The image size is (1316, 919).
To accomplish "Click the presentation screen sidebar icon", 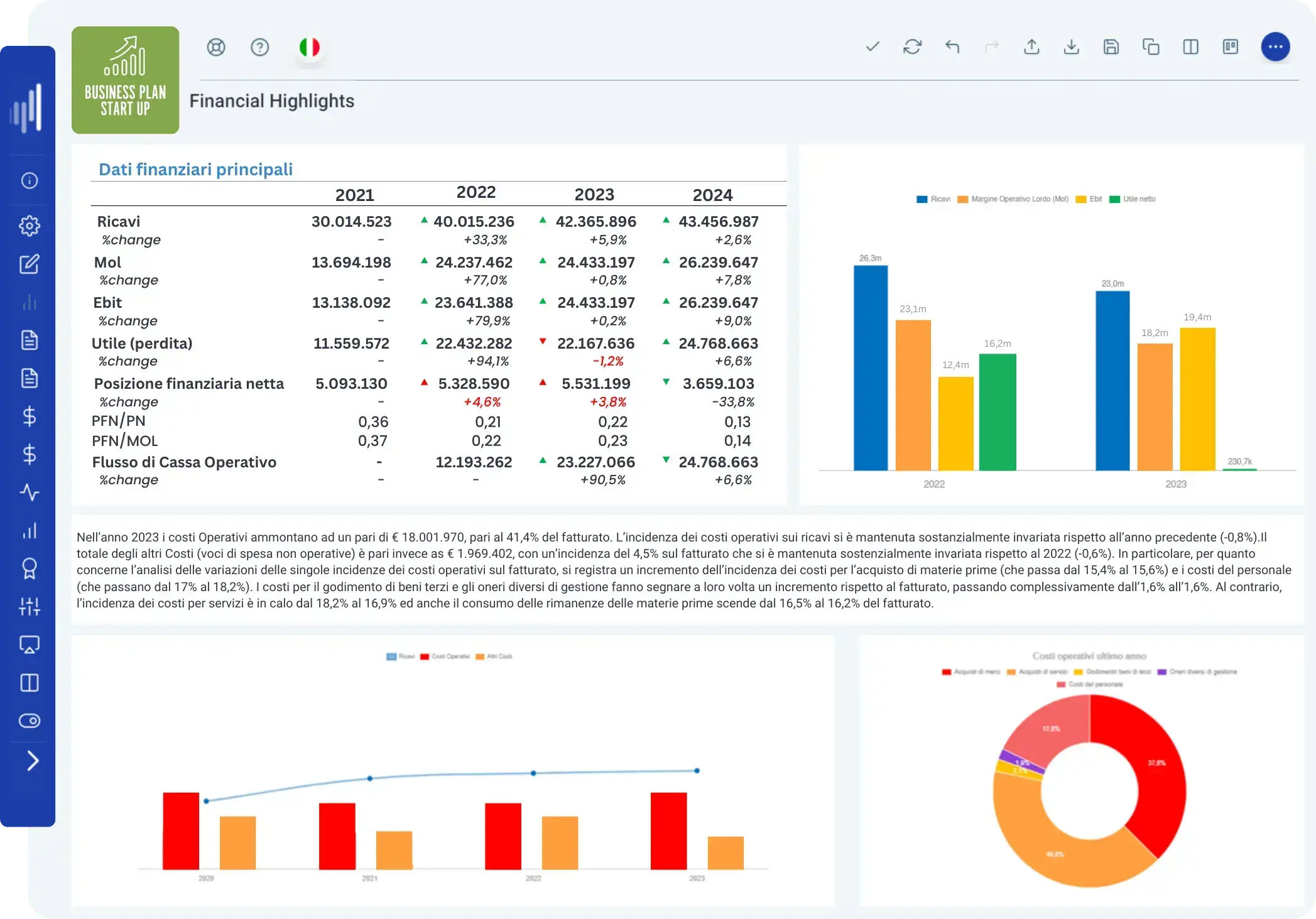I will (30, 644).
